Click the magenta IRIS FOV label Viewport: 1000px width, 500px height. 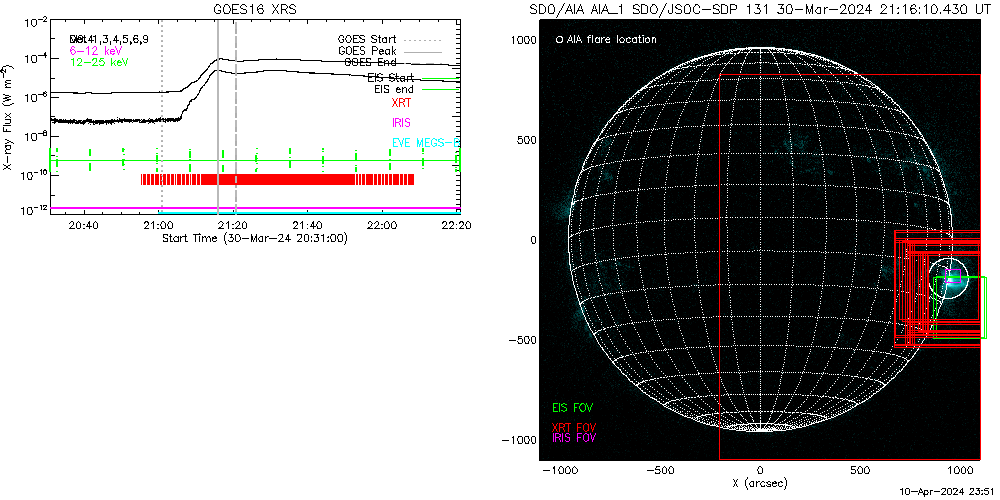coord(575,438)
